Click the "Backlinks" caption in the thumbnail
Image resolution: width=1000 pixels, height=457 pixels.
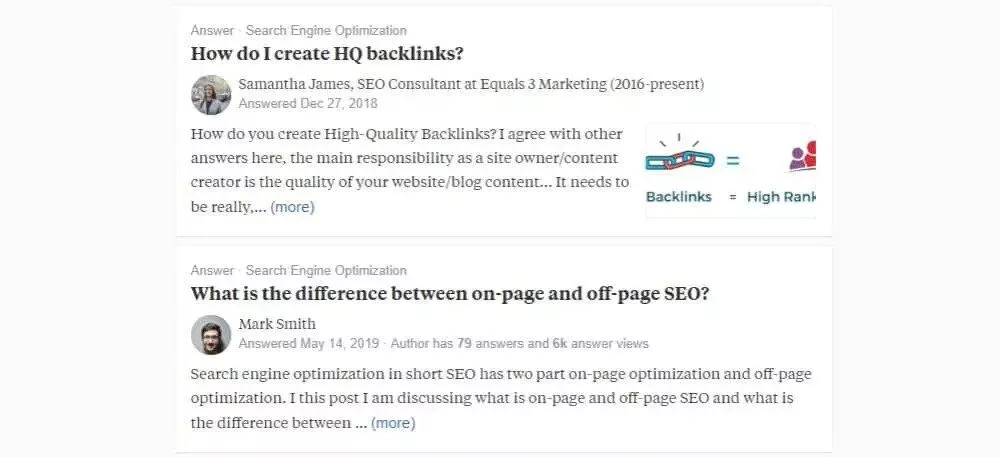click(x=679, y=197)
